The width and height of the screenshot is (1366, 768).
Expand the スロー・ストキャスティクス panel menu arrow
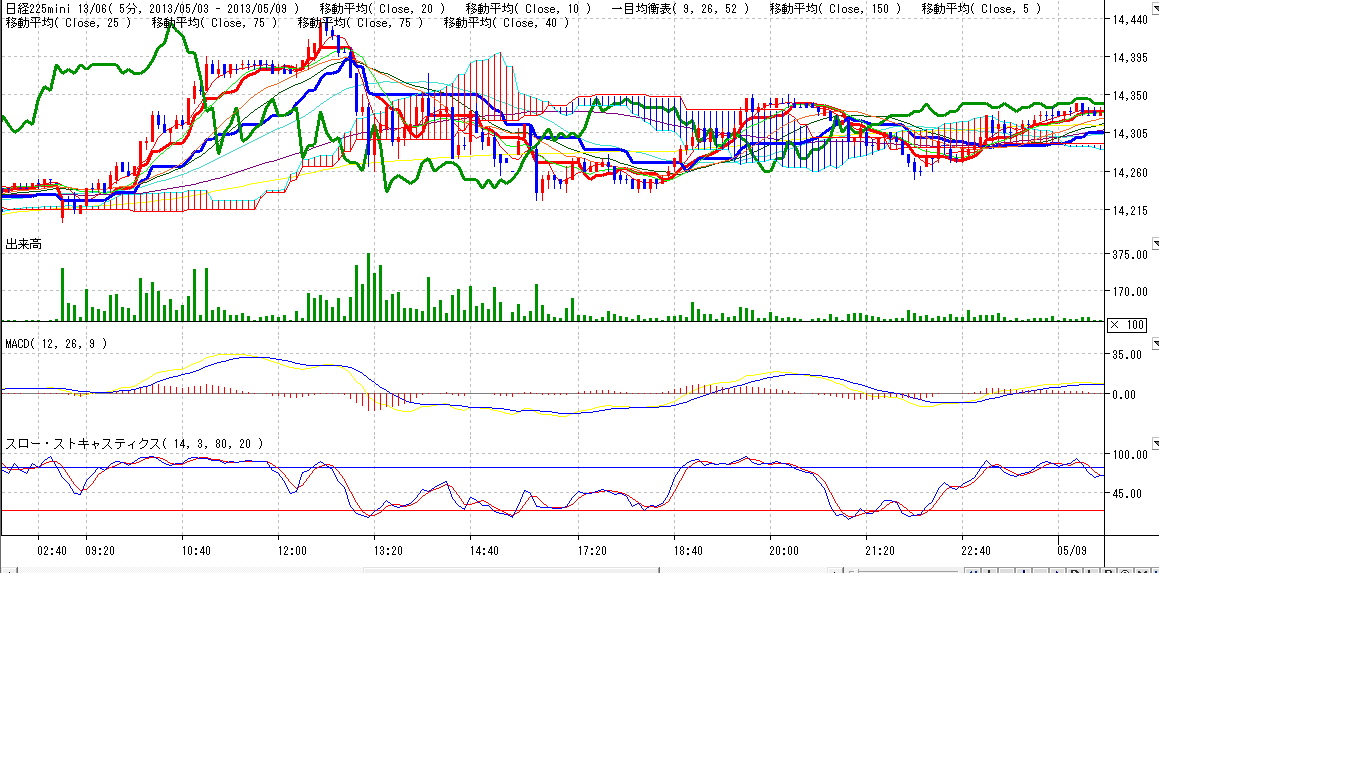click(x=1156, y=443)
